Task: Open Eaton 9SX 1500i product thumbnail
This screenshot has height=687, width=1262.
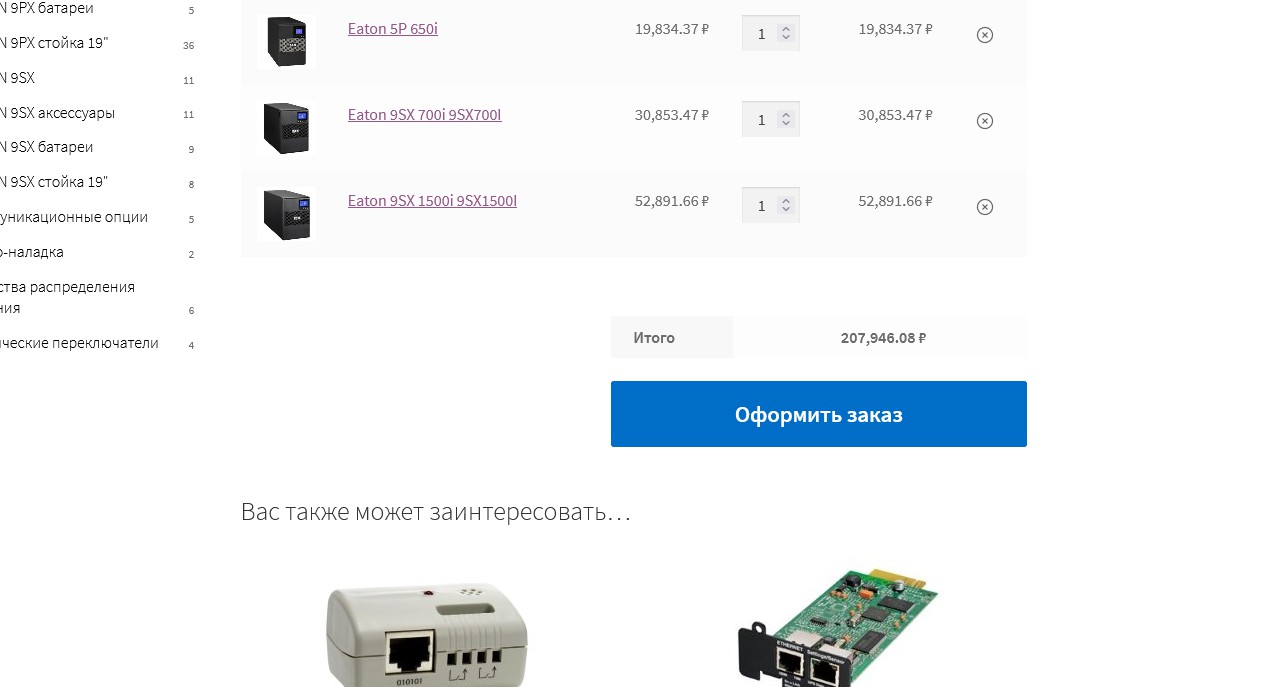Action: coord(286,213)
